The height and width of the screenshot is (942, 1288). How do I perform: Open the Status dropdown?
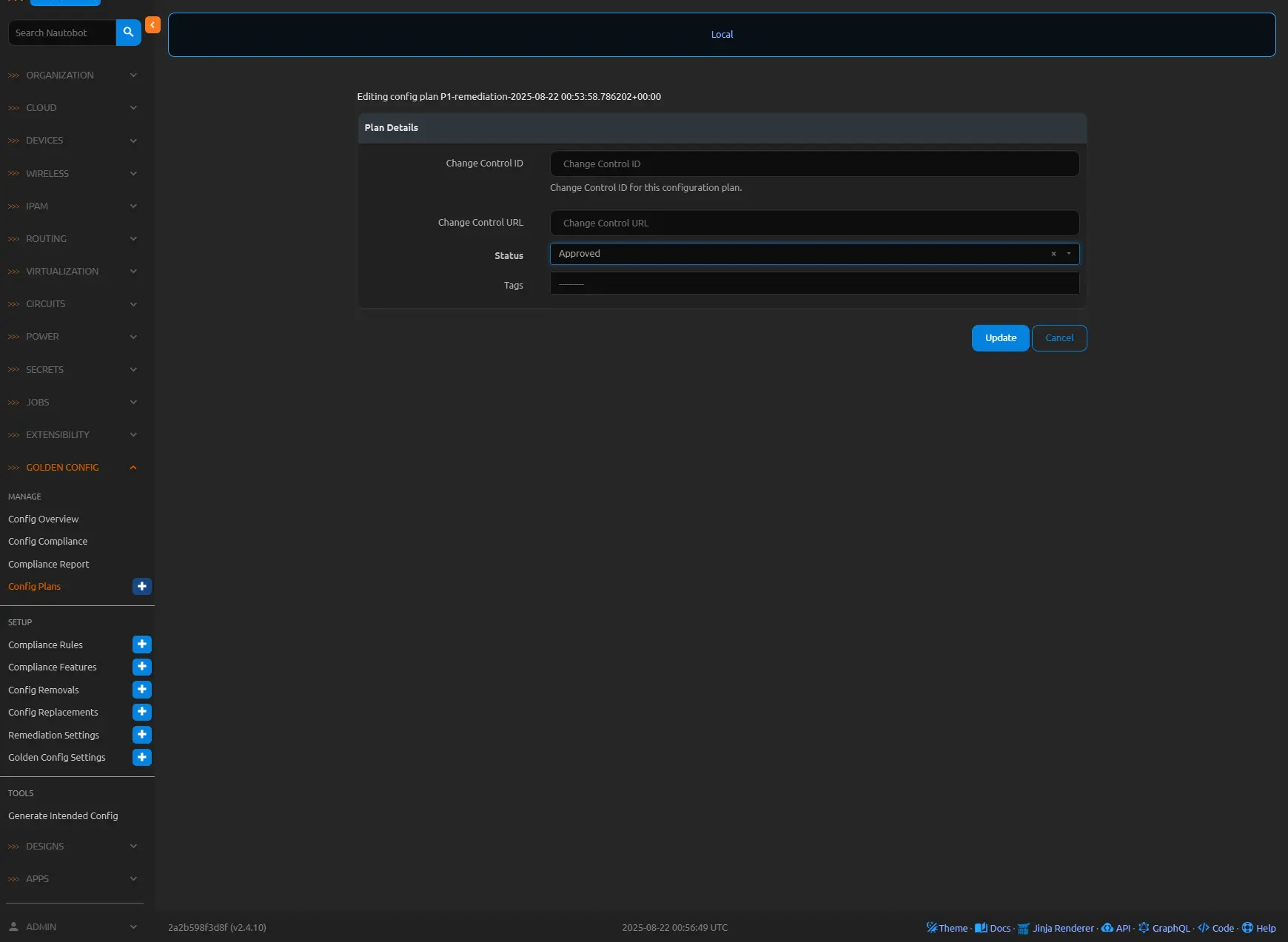click(1069, 254)
